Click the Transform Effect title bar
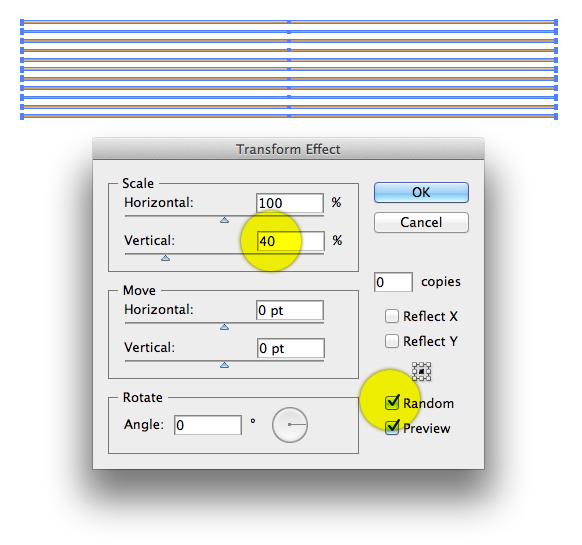582x545 pixels. coord(288,149)
